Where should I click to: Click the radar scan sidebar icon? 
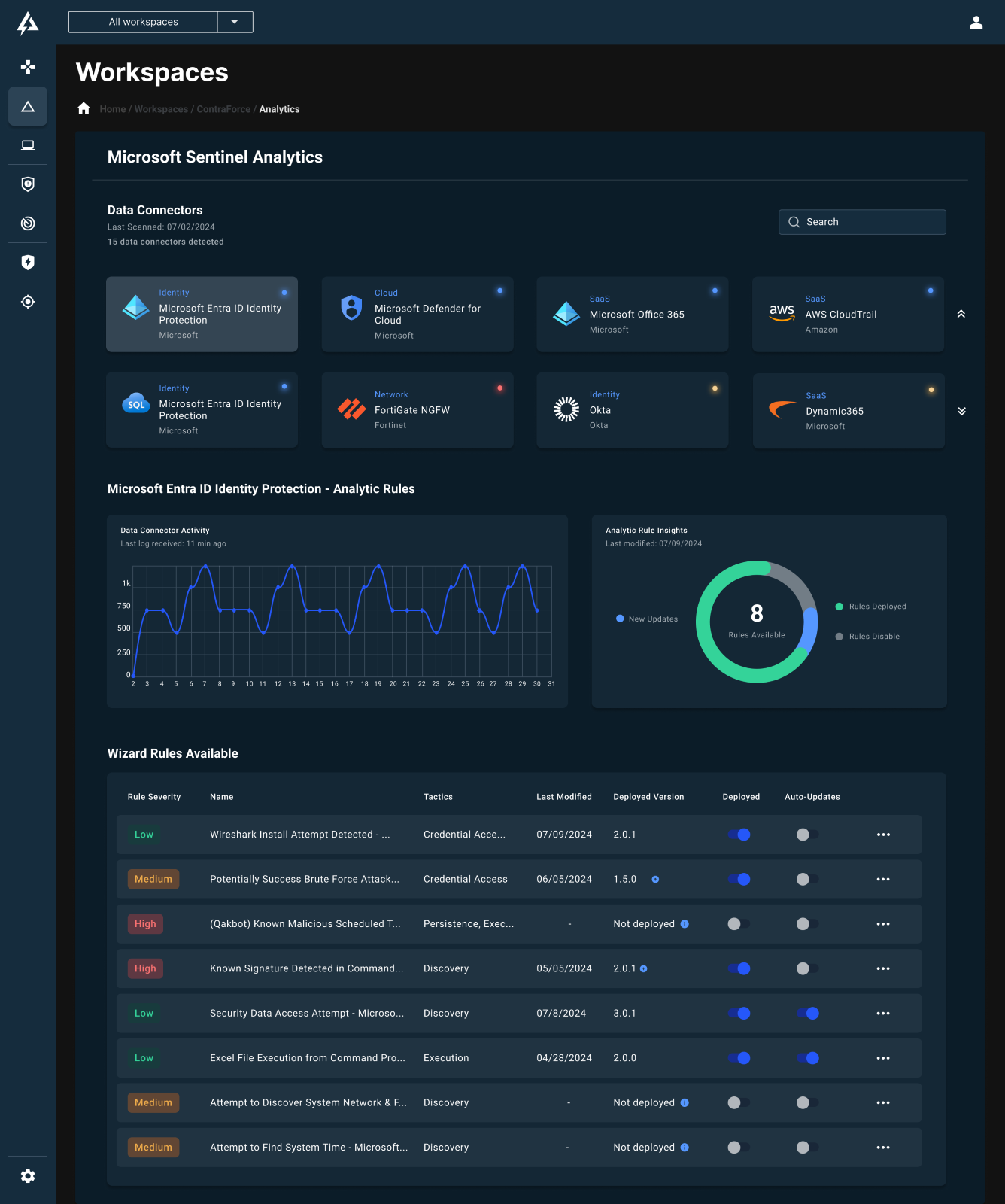tap(28, 223)
